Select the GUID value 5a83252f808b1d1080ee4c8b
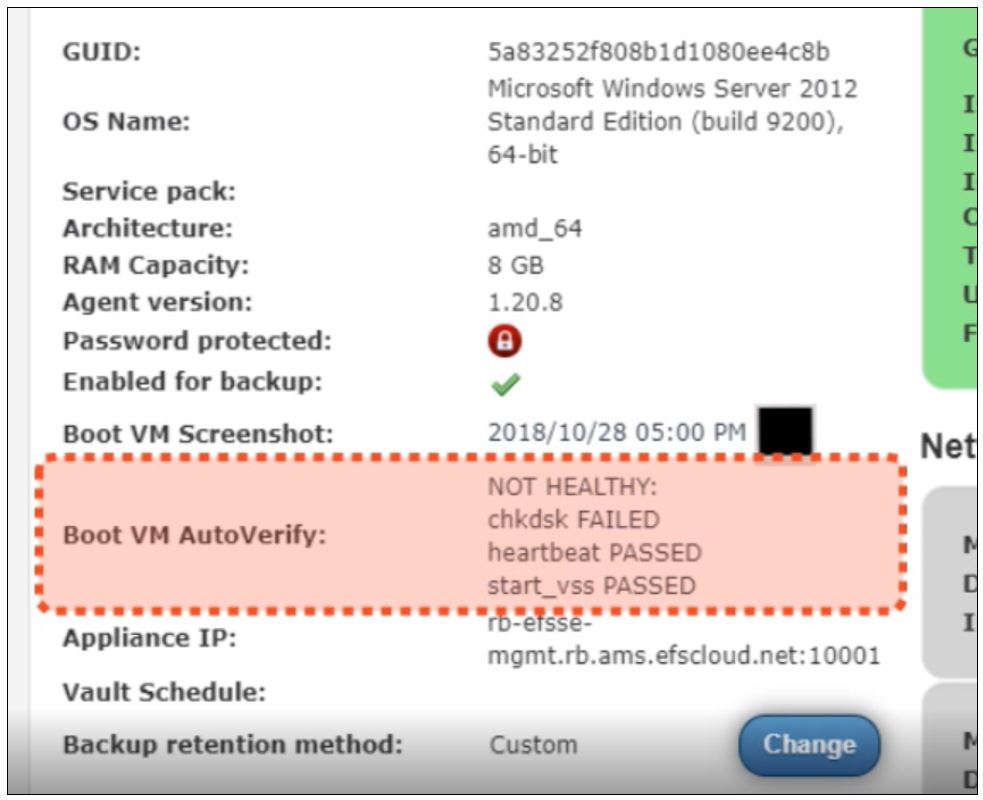 [659, 51]
